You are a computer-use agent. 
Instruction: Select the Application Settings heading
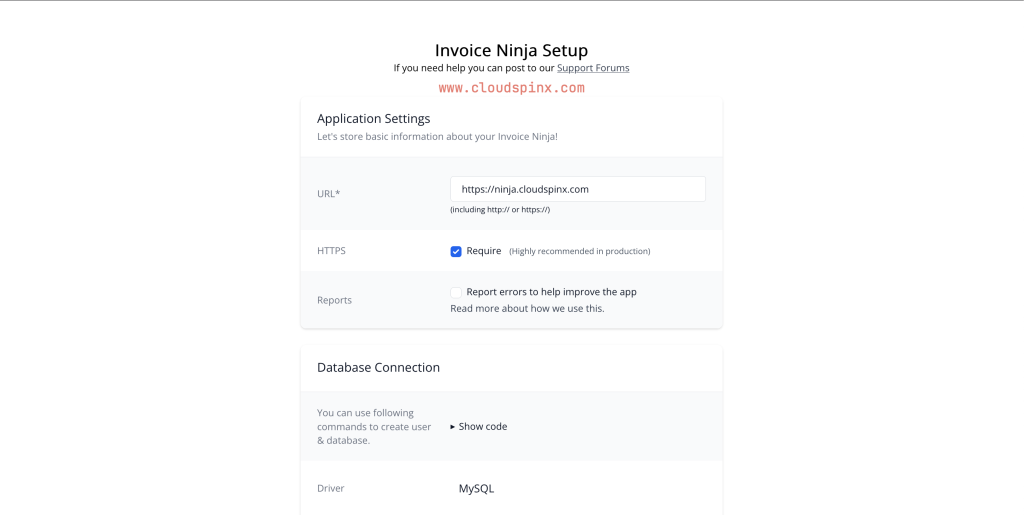point(374,119)
